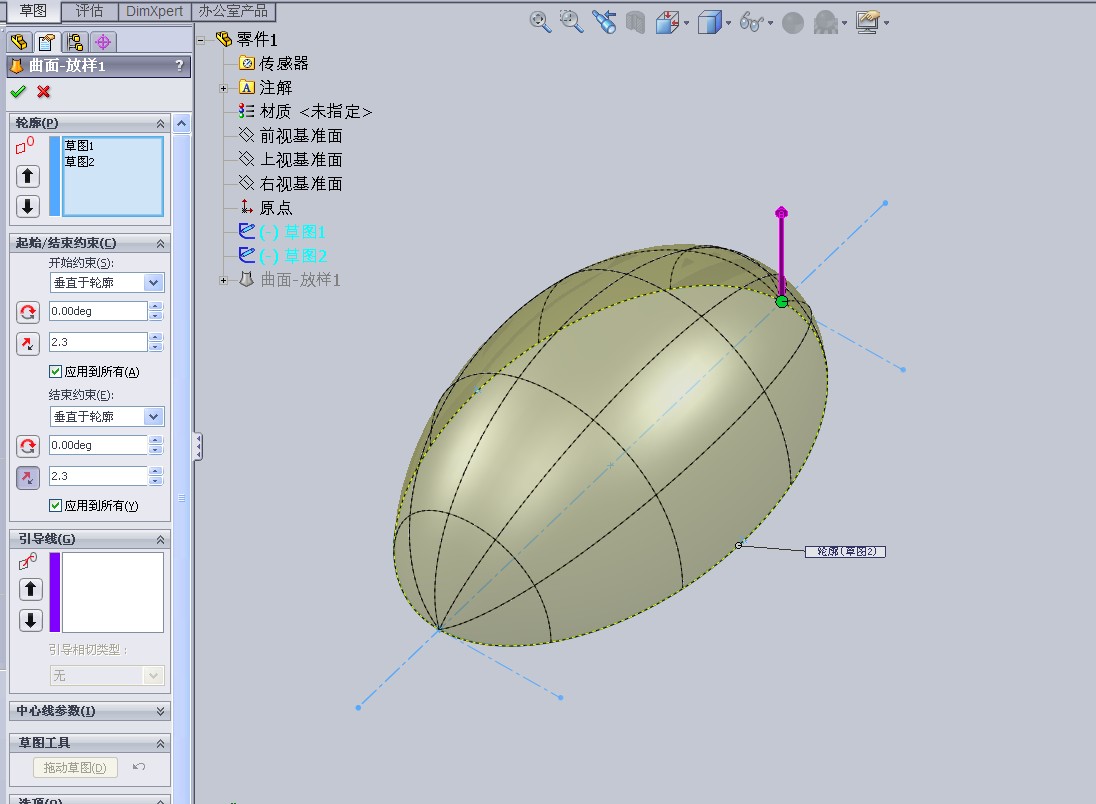1096x804 pixels.
Task: Click the start tangent length 2.3 field
Action: (x=98, y=342)
